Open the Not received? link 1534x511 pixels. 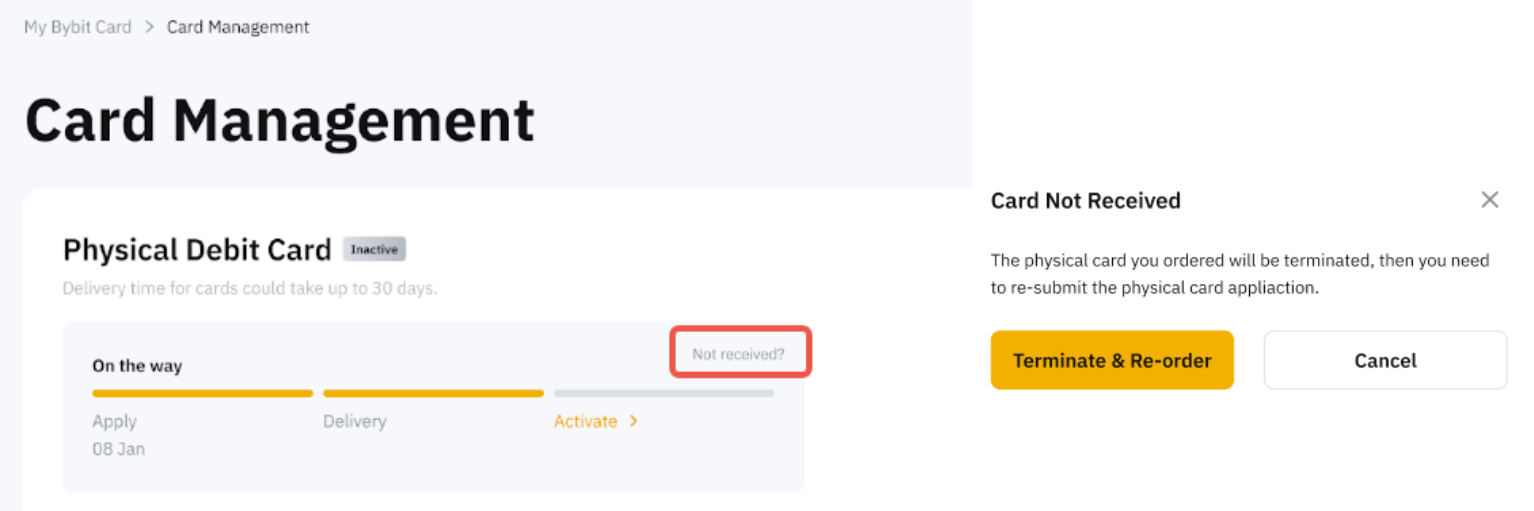coord(739,353)
